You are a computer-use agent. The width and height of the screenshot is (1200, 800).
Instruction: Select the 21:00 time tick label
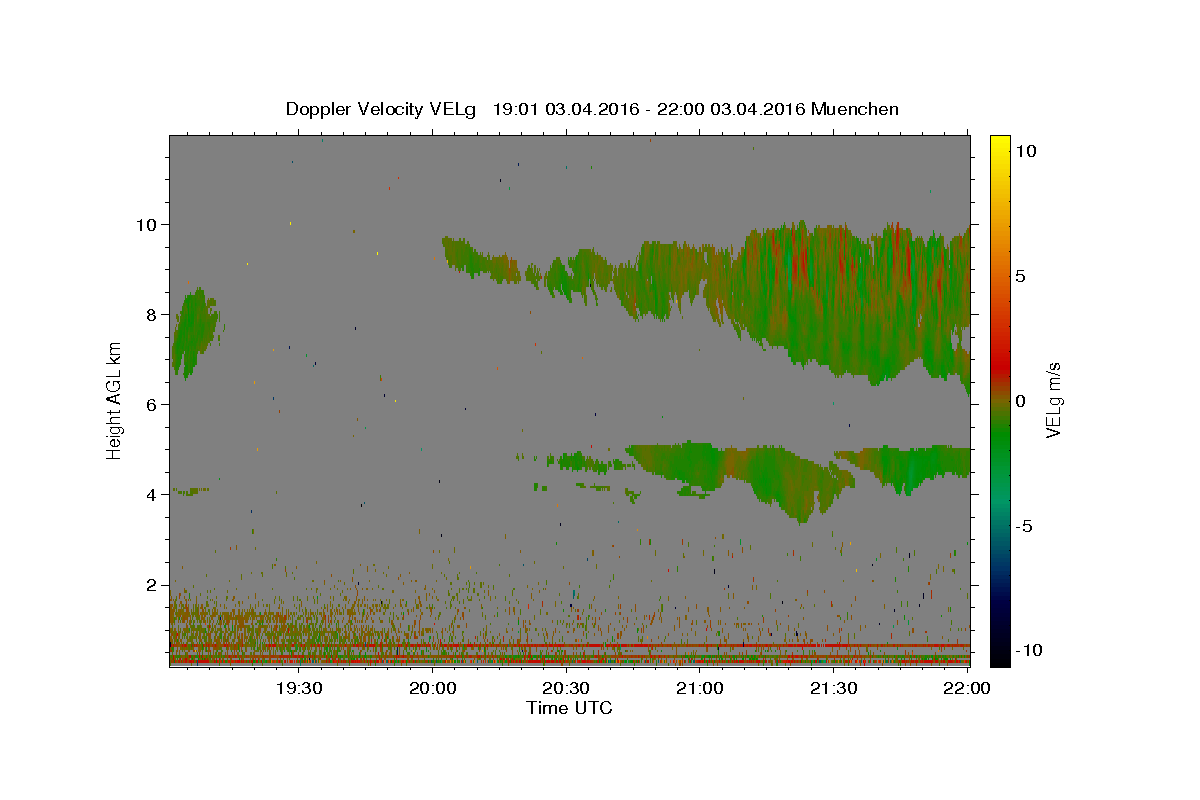pyautogui.click(x=700, y=688)
